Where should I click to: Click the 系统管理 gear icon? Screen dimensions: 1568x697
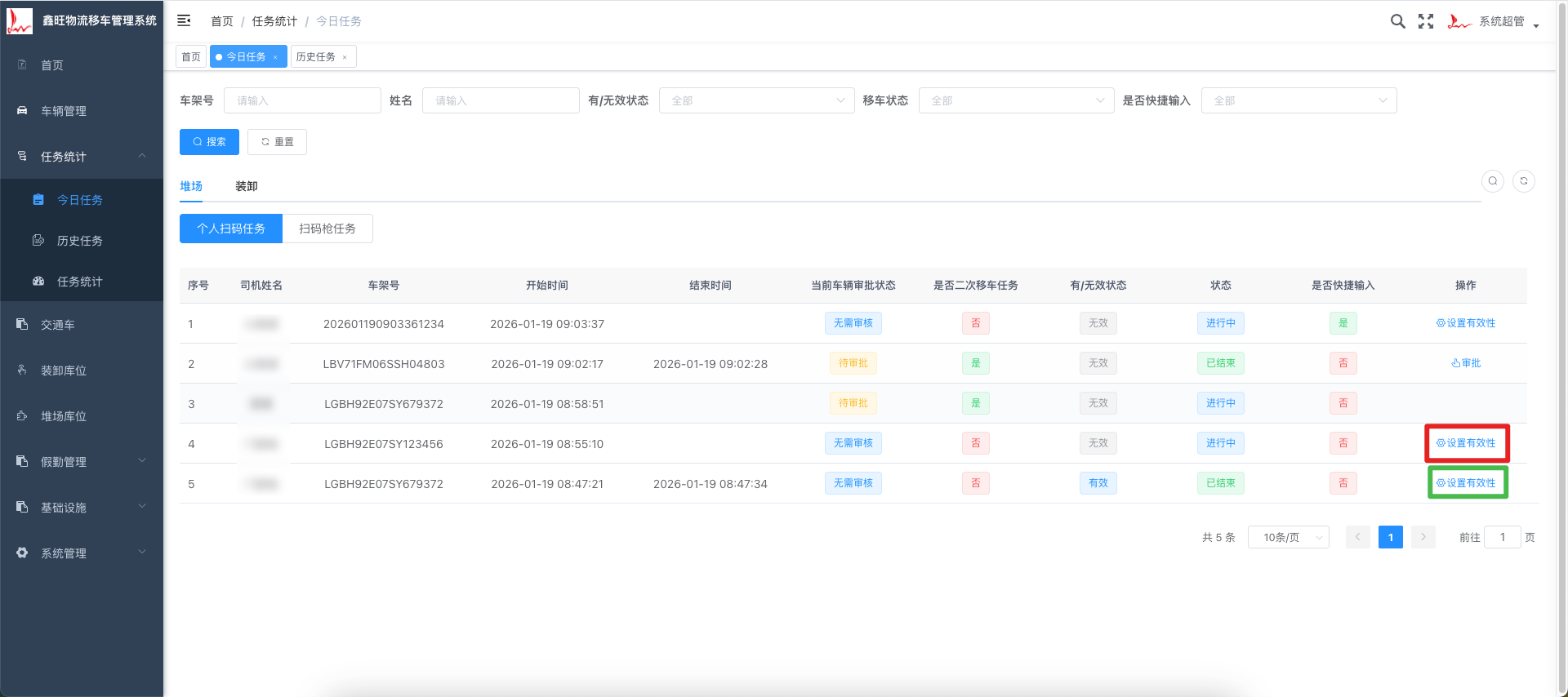click(22, 553)
